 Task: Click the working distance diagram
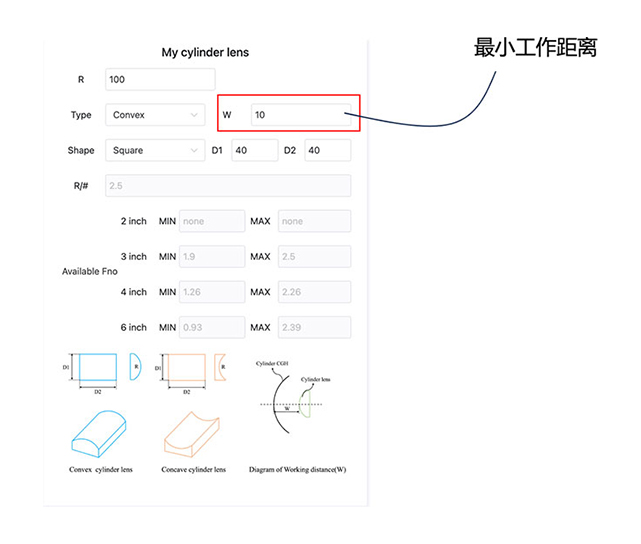297,405
